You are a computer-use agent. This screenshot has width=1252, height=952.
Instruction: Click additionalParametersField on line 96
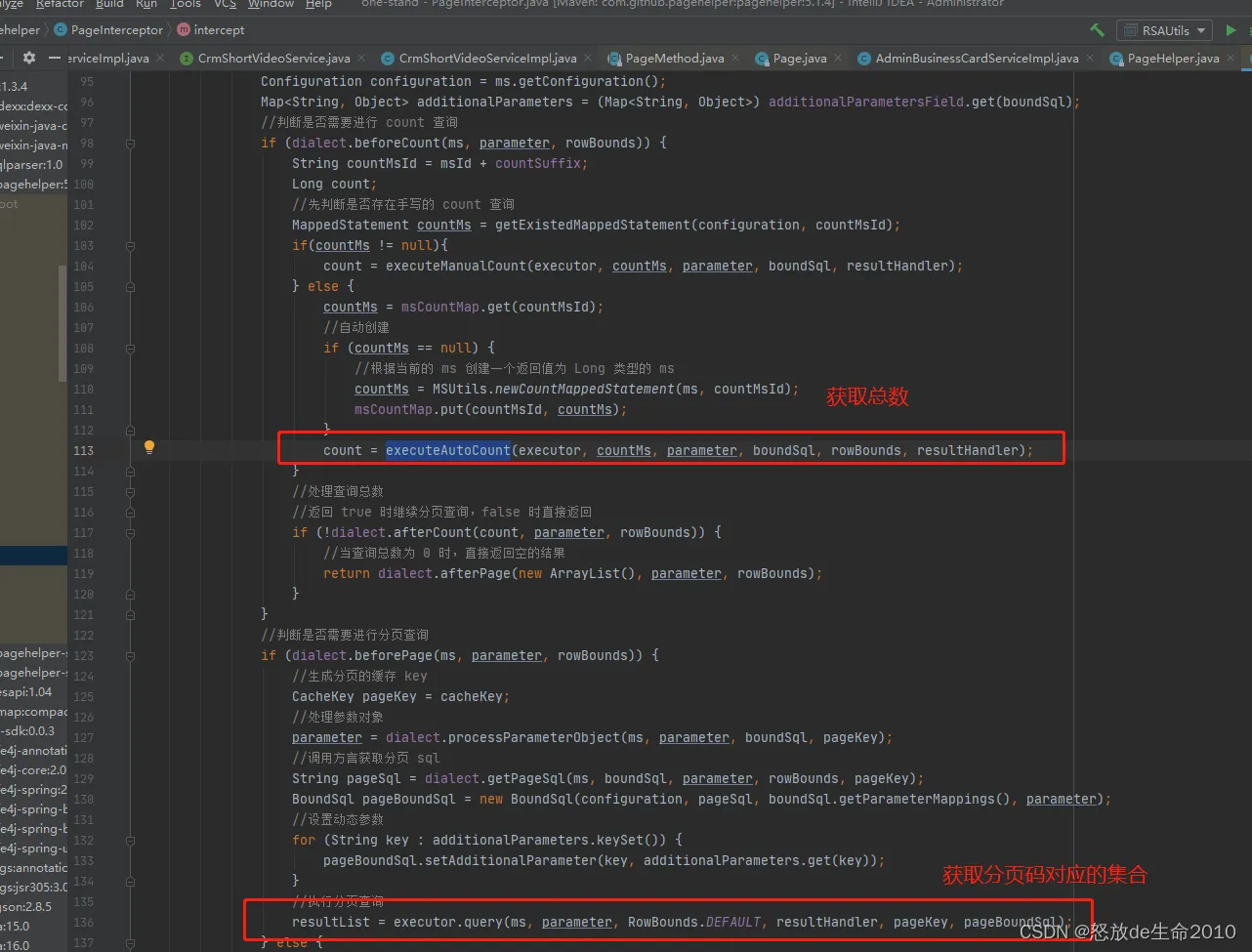pos(866,102)
